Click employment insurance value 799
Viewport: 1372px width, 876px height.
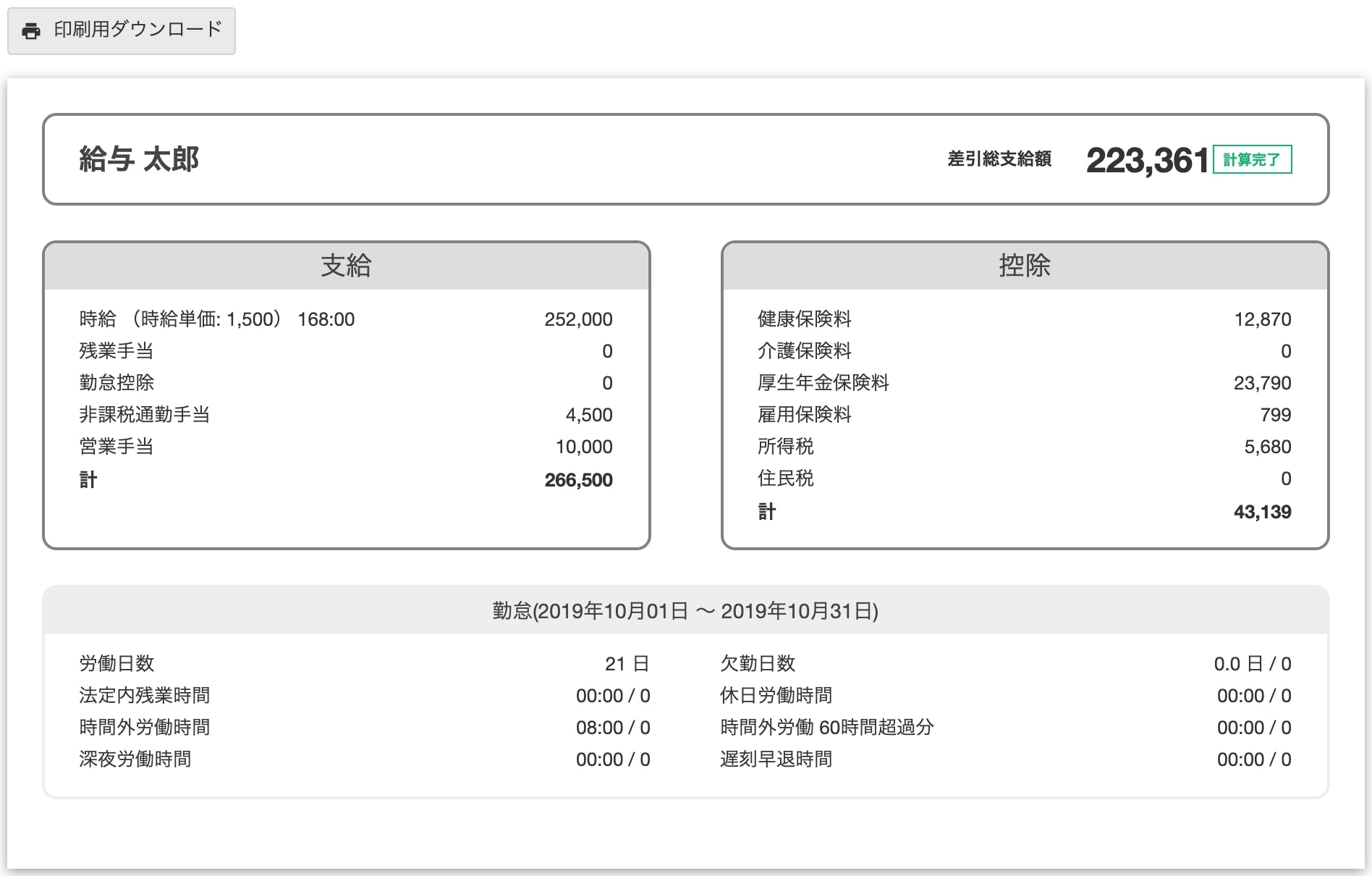(1276, 415)
